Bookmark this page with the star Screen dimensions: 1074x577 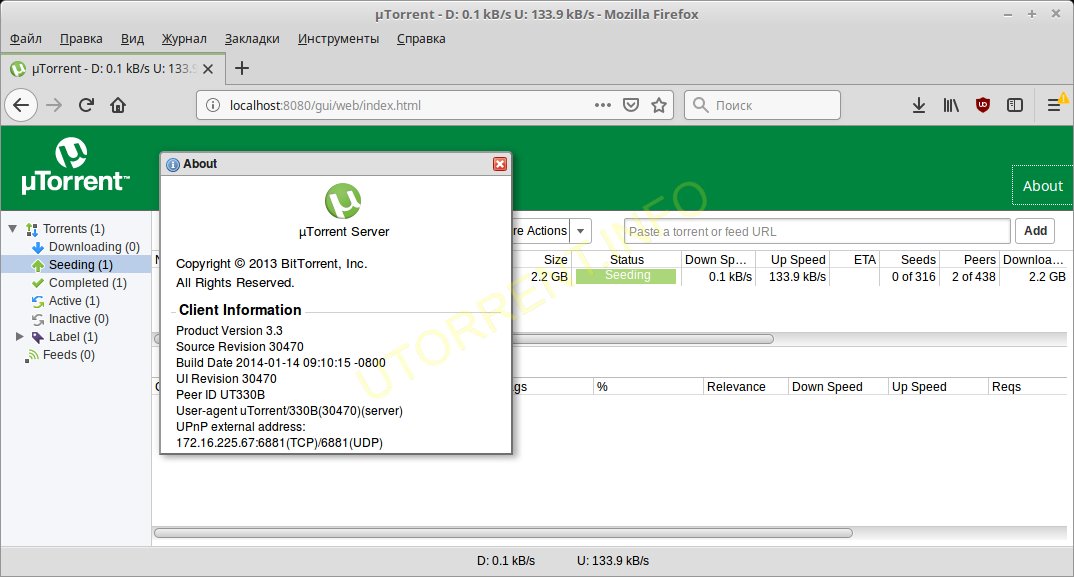click(659, 106)
